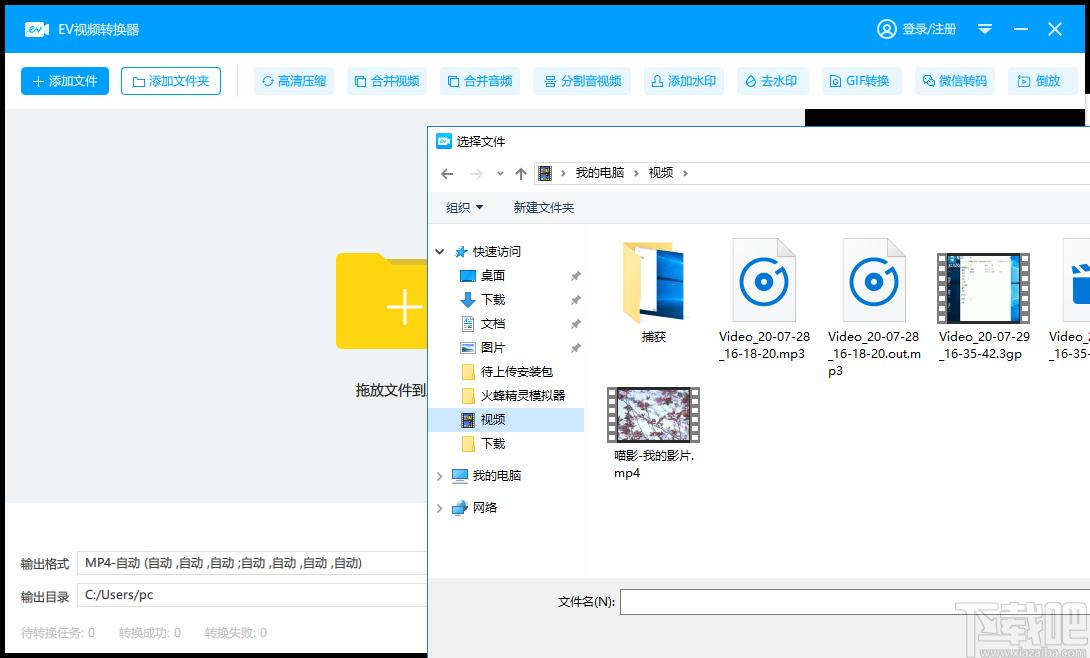This screenshot has width=1090, height=658.
Task: Open the 高清压缩 tool
Action: pos(294,81)
